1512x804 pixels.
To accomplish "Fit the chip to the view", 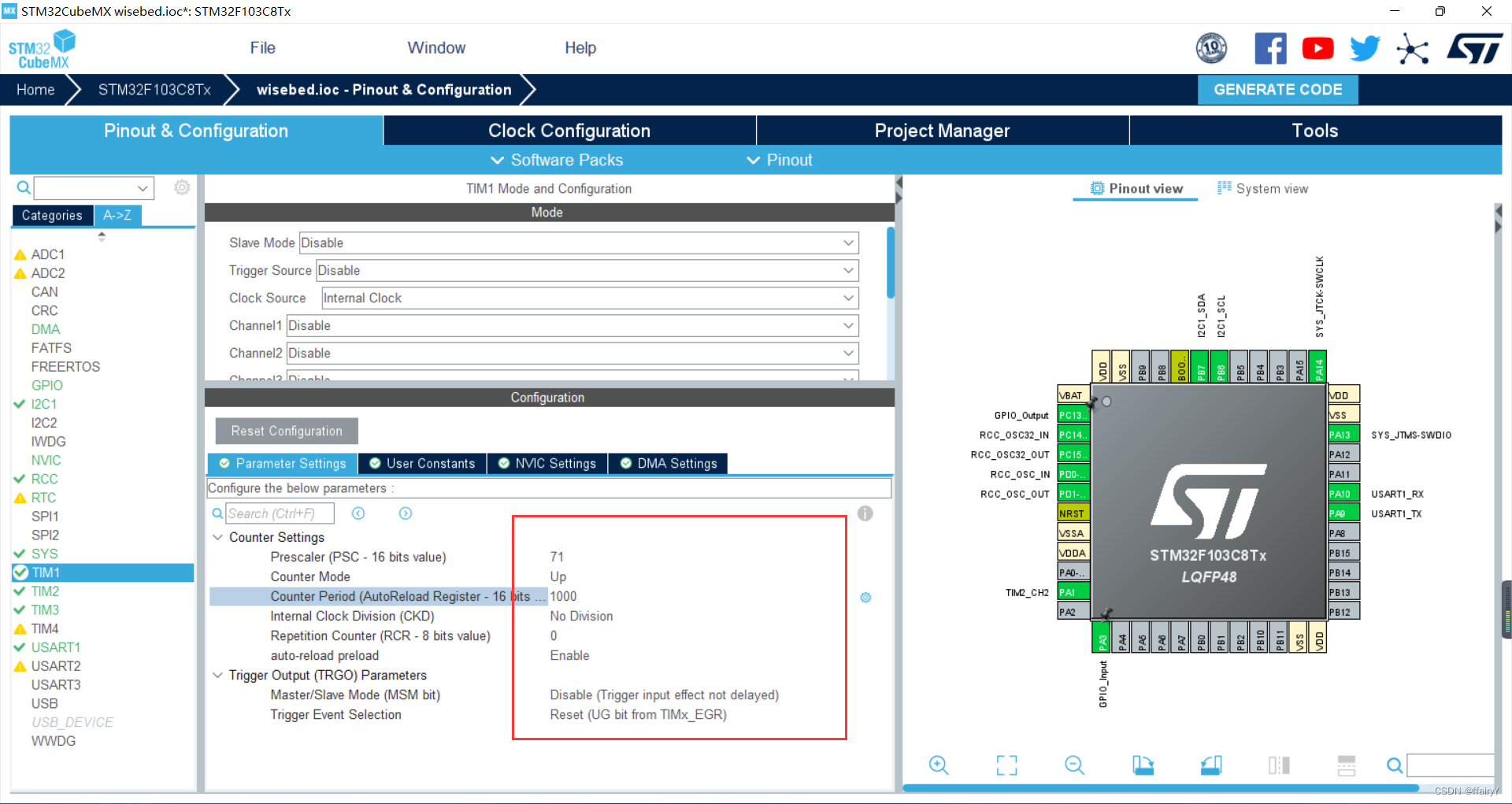I will tap(1006, 765).
